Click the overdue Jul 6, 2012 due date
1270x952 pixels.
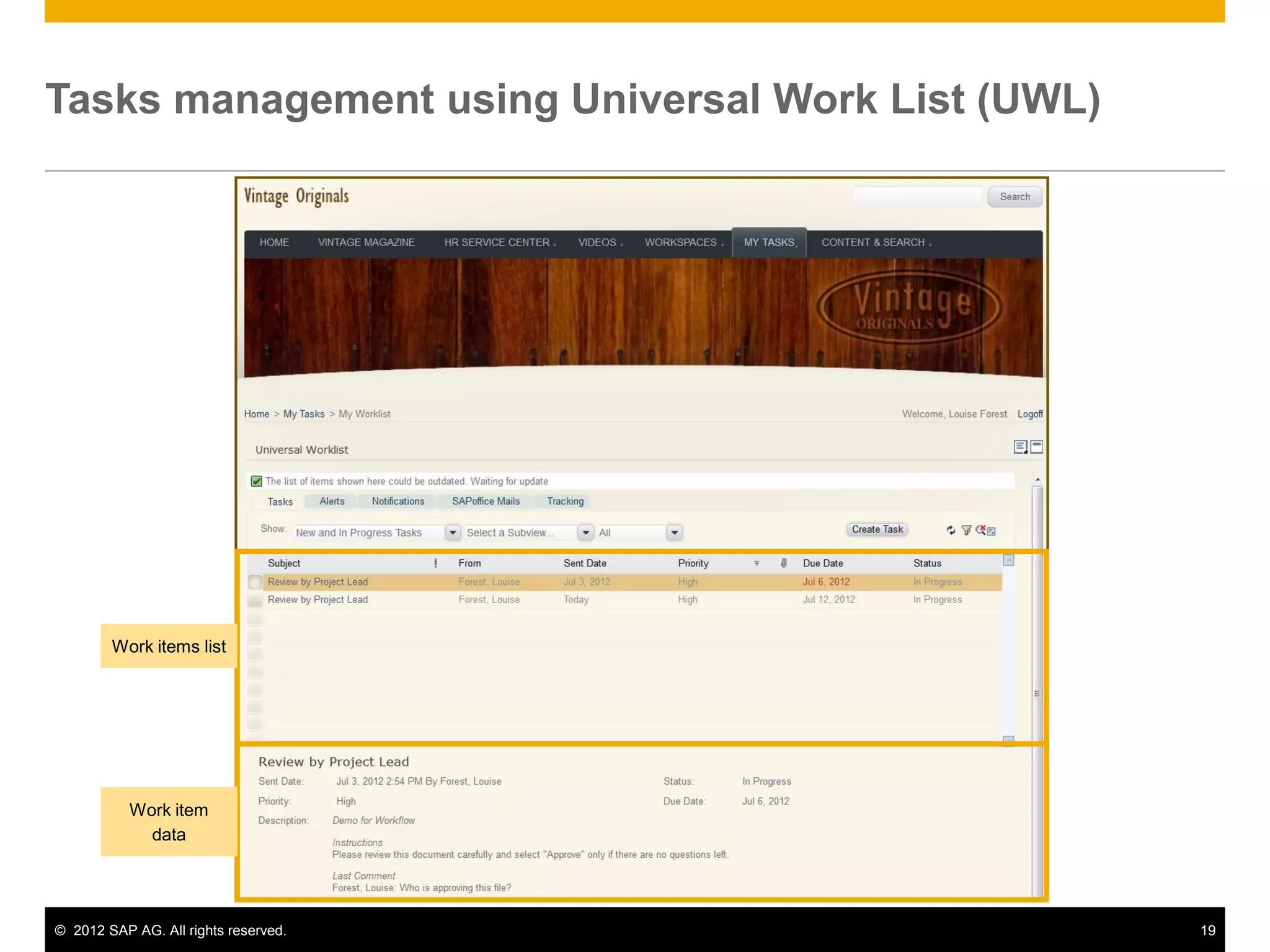826,582
